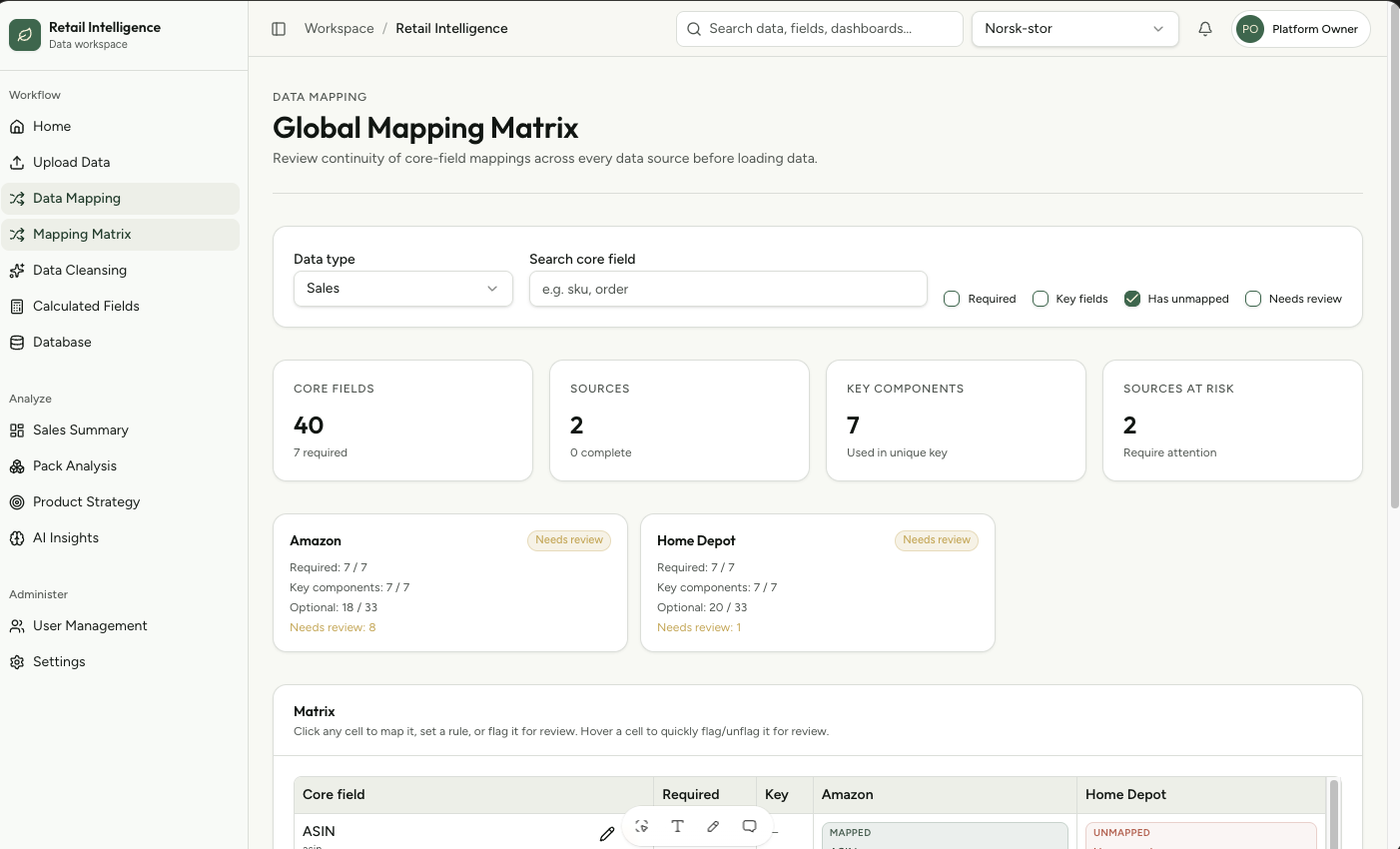The image size is (1400, 849).
Task: Click the User Management people icon
Action: tap(17, 626)
